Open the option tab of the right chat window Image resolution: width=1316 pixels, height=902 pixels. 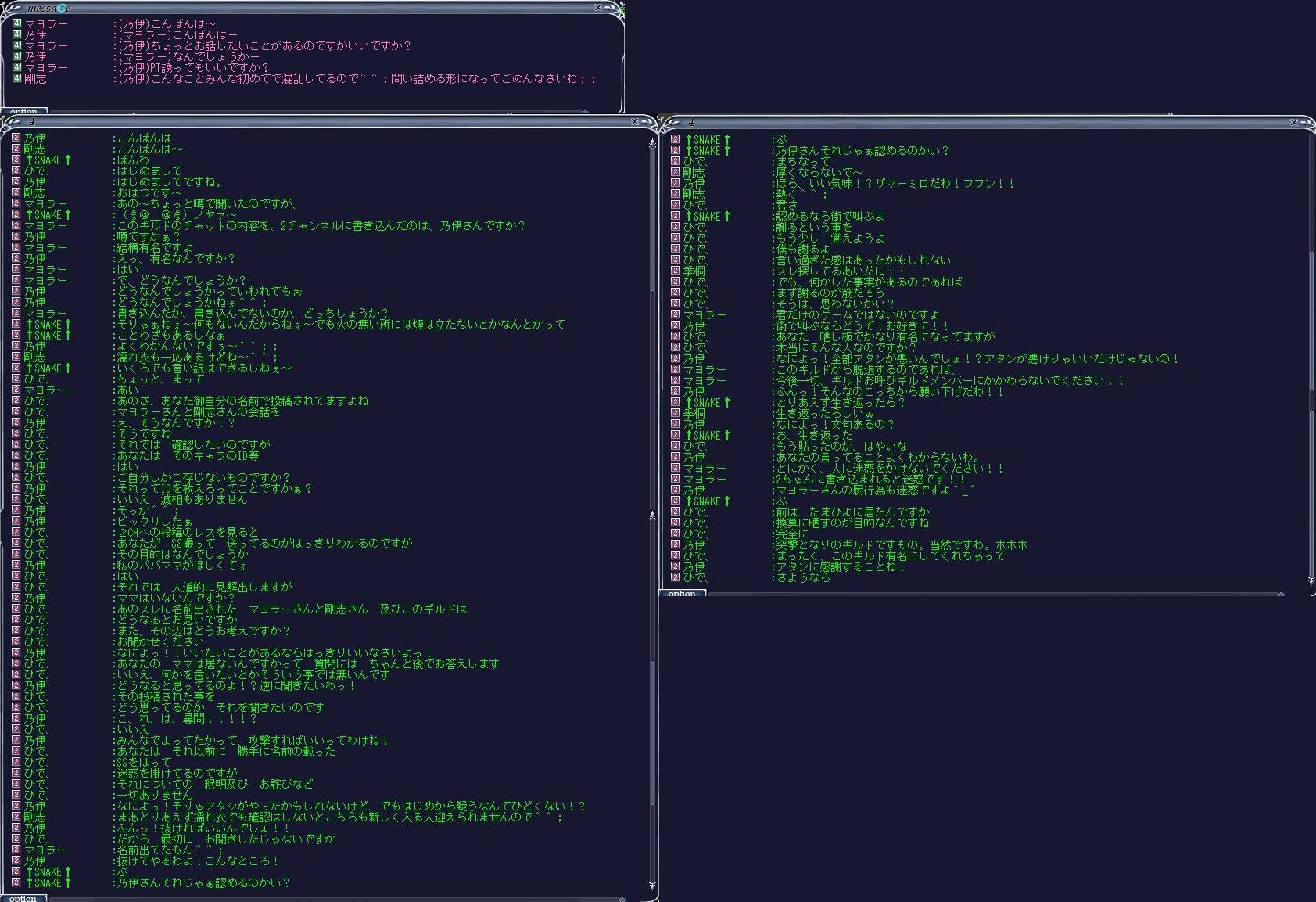[x=683, y=594]
